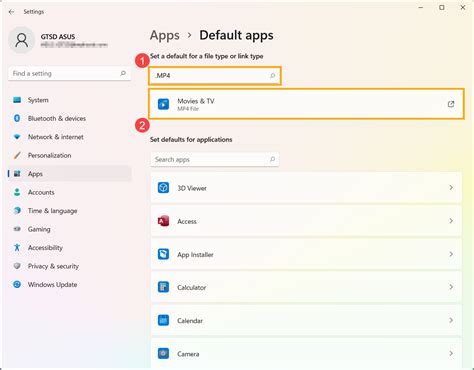Open the GTSD ASUS profile avatar

coord(22,40)
